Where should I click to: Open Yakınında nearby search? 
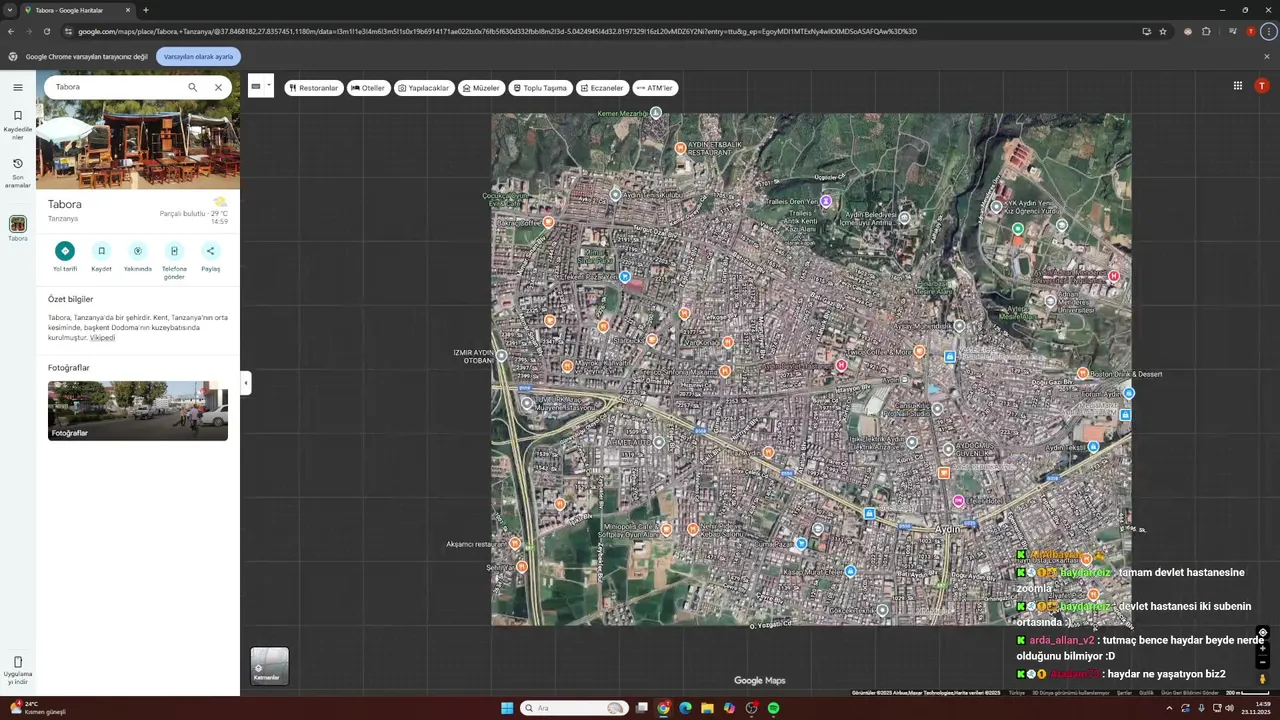click(138, 251)
